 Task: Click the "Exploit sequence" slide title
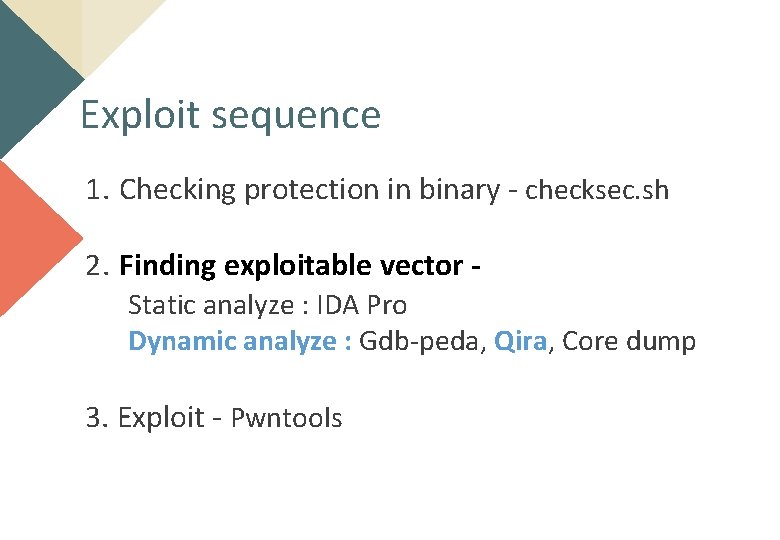(x=230, y=115)
